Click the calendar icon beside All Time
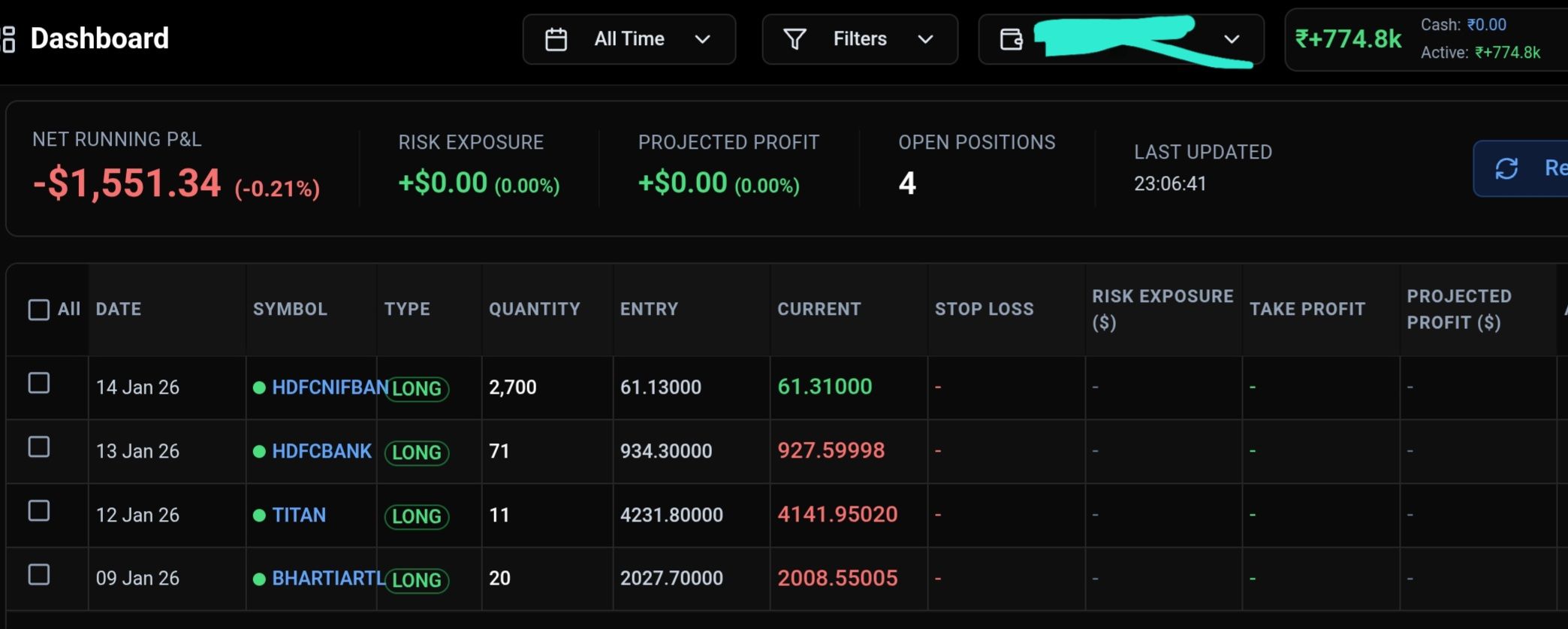 [x=556, y=39]
